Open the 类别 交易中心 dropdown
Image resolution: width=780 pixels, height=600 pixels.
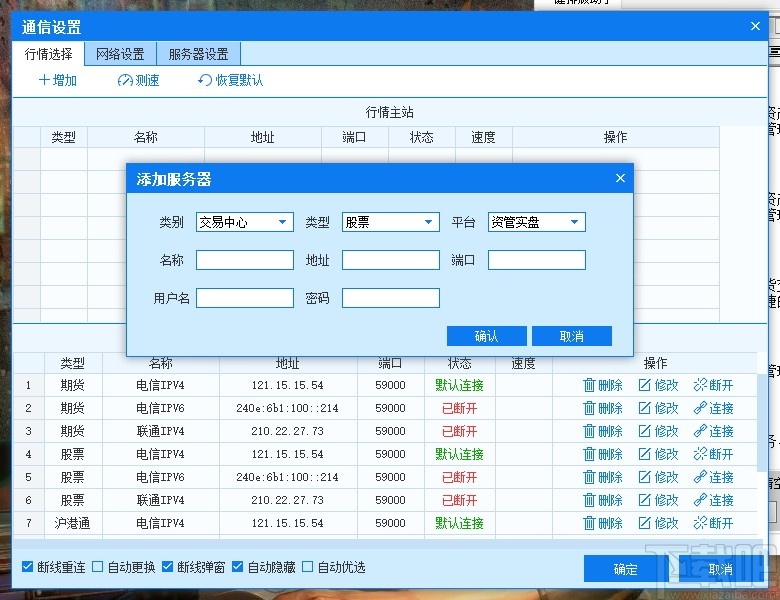[245, 222]
